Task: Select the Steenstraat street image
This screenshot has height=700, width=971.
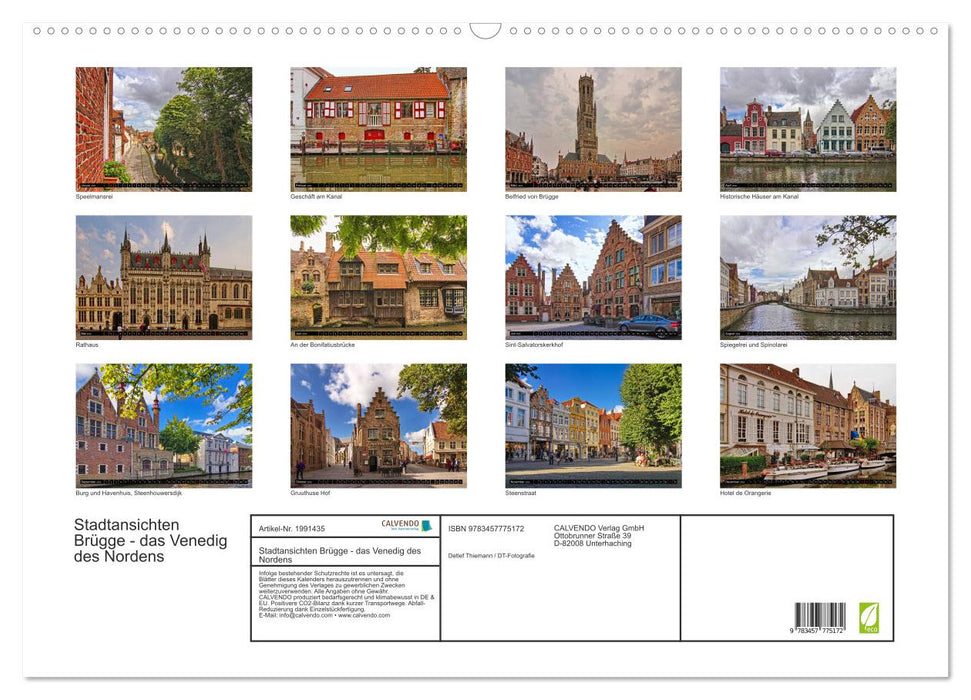Action: [x=591, y=424]
